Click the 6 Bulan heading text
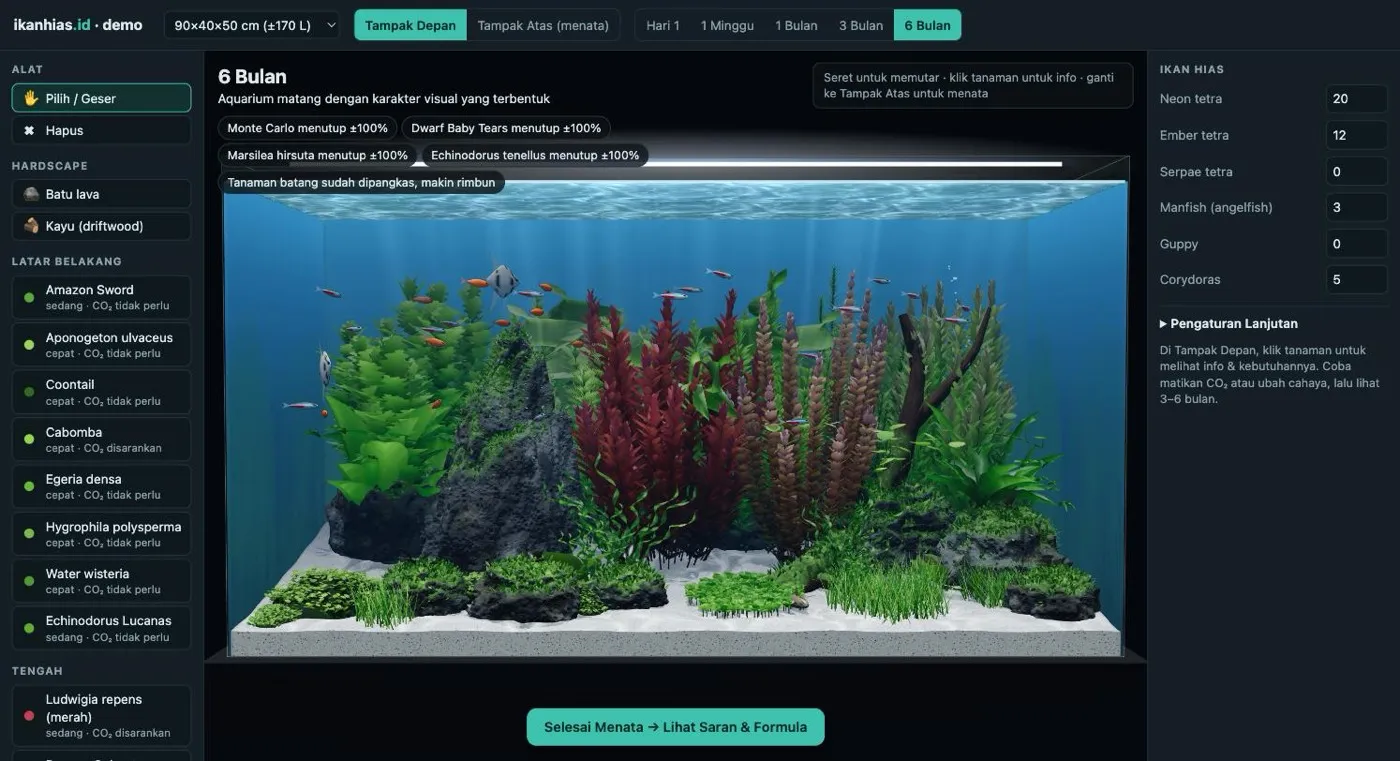Screen dimensions: 1400x761 [x=252, y=76]
